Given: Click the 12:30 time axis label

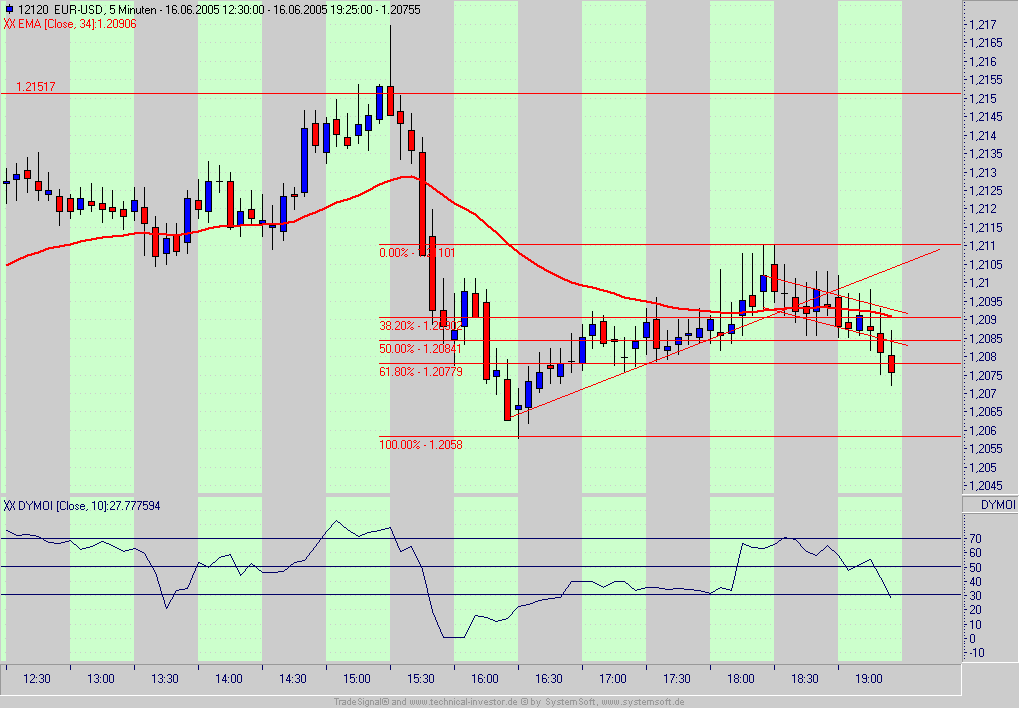Looking at the screenshot, I should click(x=36, y=679).
